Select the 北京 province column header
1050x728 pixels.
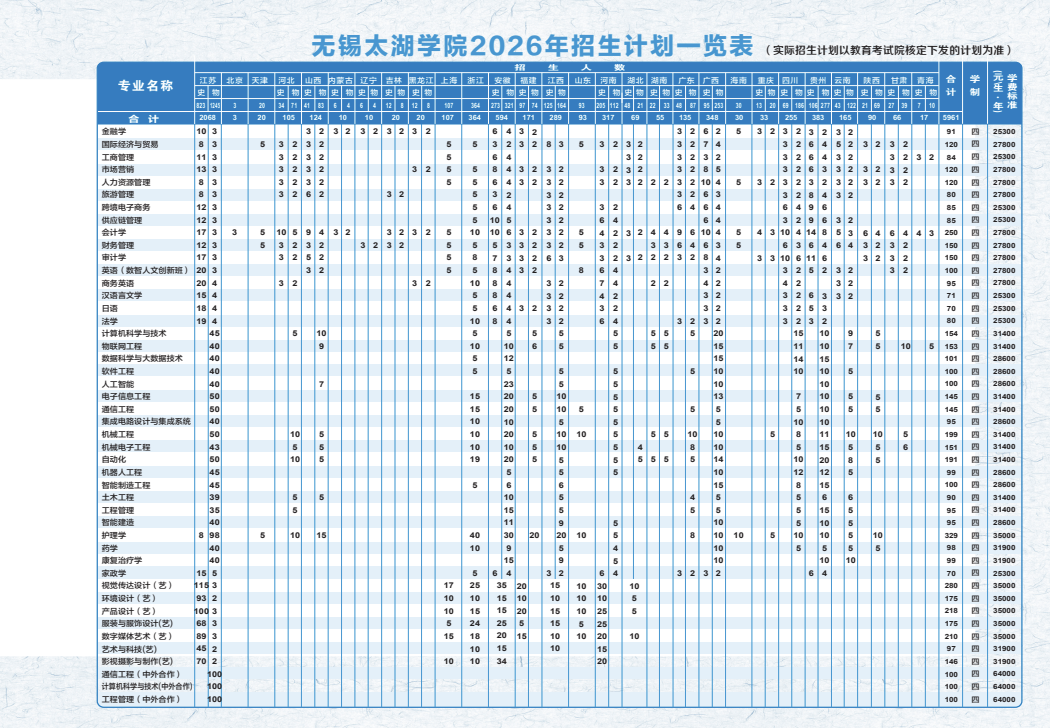pyautogui.click(x=234, y=80)
